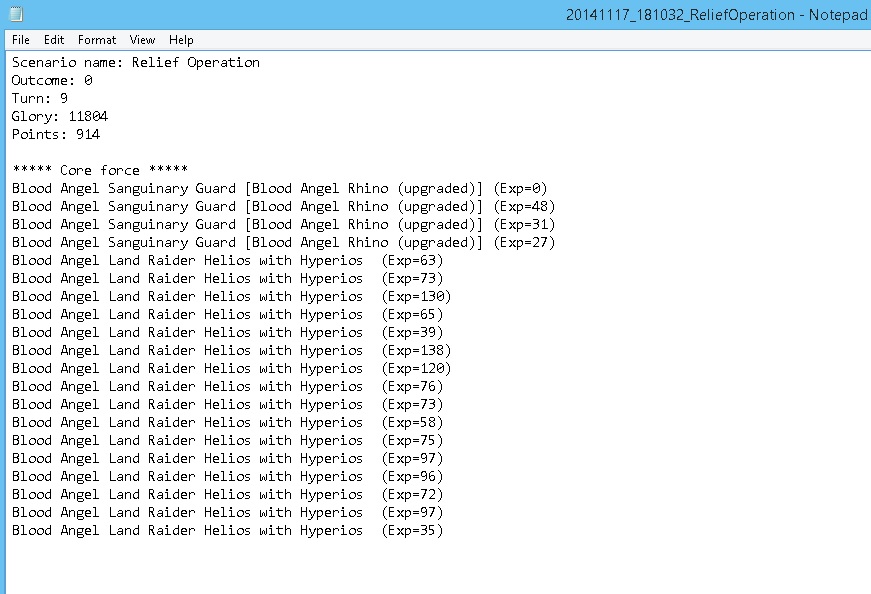Screen dimensions: 871x594
Task: Click the Land Raider line with Exp=120
Action: [231, 368]
